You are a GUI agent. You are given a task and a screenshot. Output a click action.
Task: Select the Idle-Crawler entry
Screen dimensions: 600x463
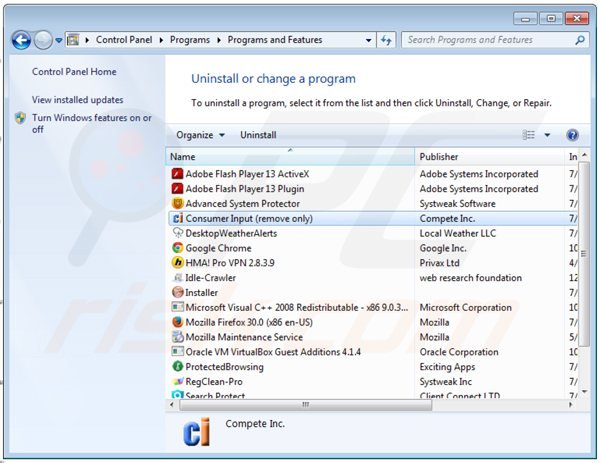373,277
